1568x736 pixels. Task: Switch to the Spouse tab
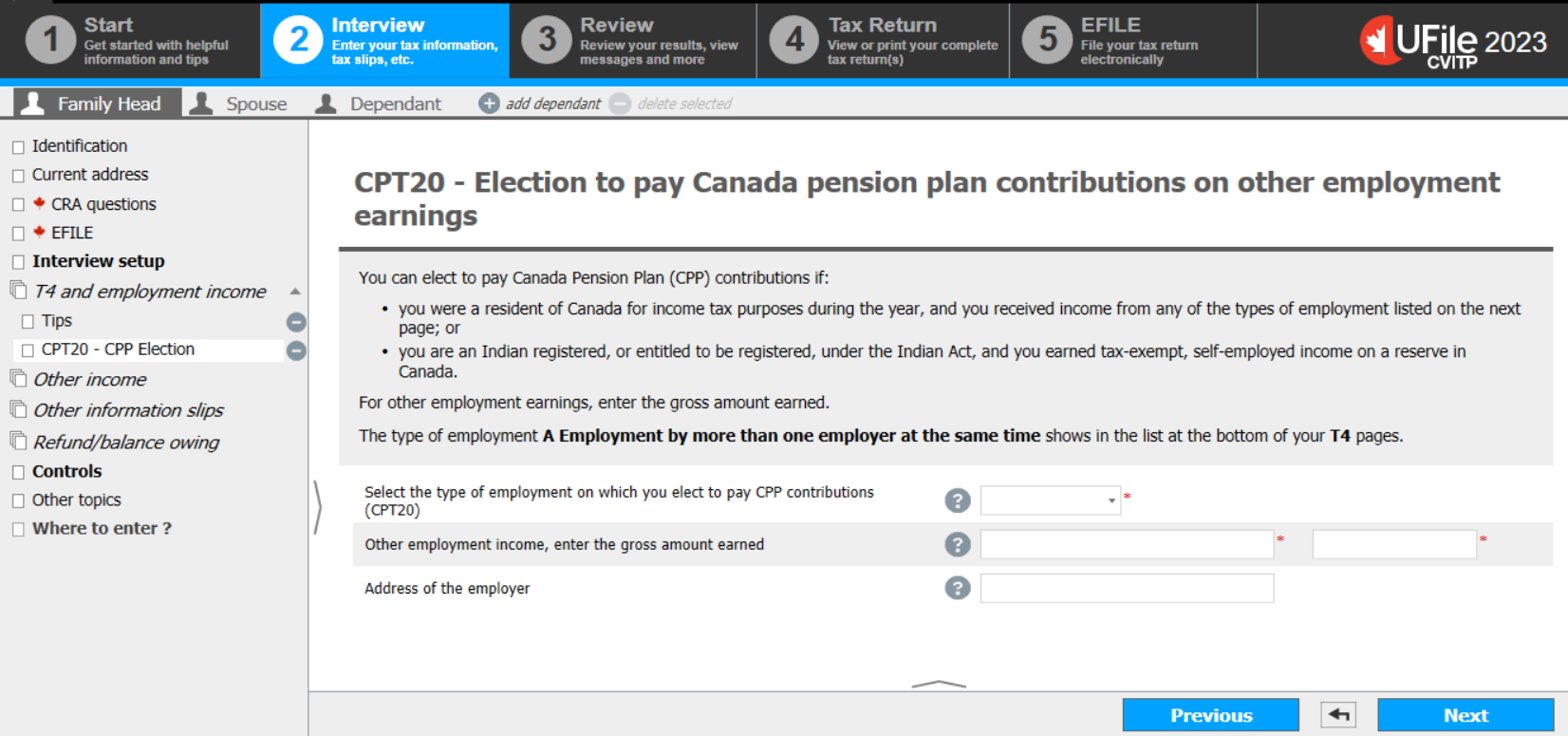click(239, 104)
